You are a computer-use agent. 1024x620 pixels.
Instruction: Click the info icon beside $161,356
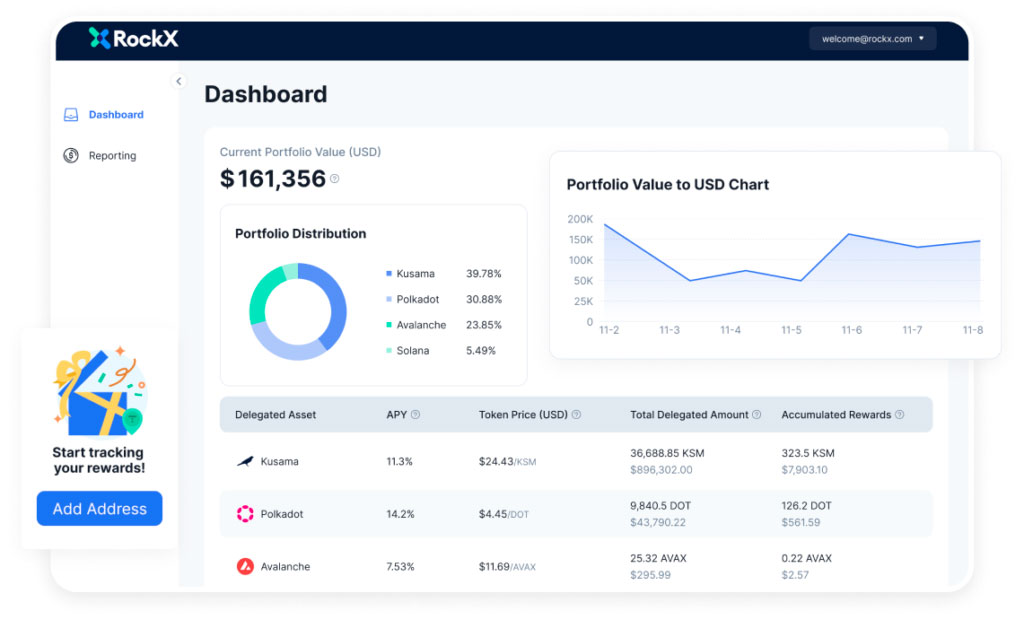click(334, 179)
